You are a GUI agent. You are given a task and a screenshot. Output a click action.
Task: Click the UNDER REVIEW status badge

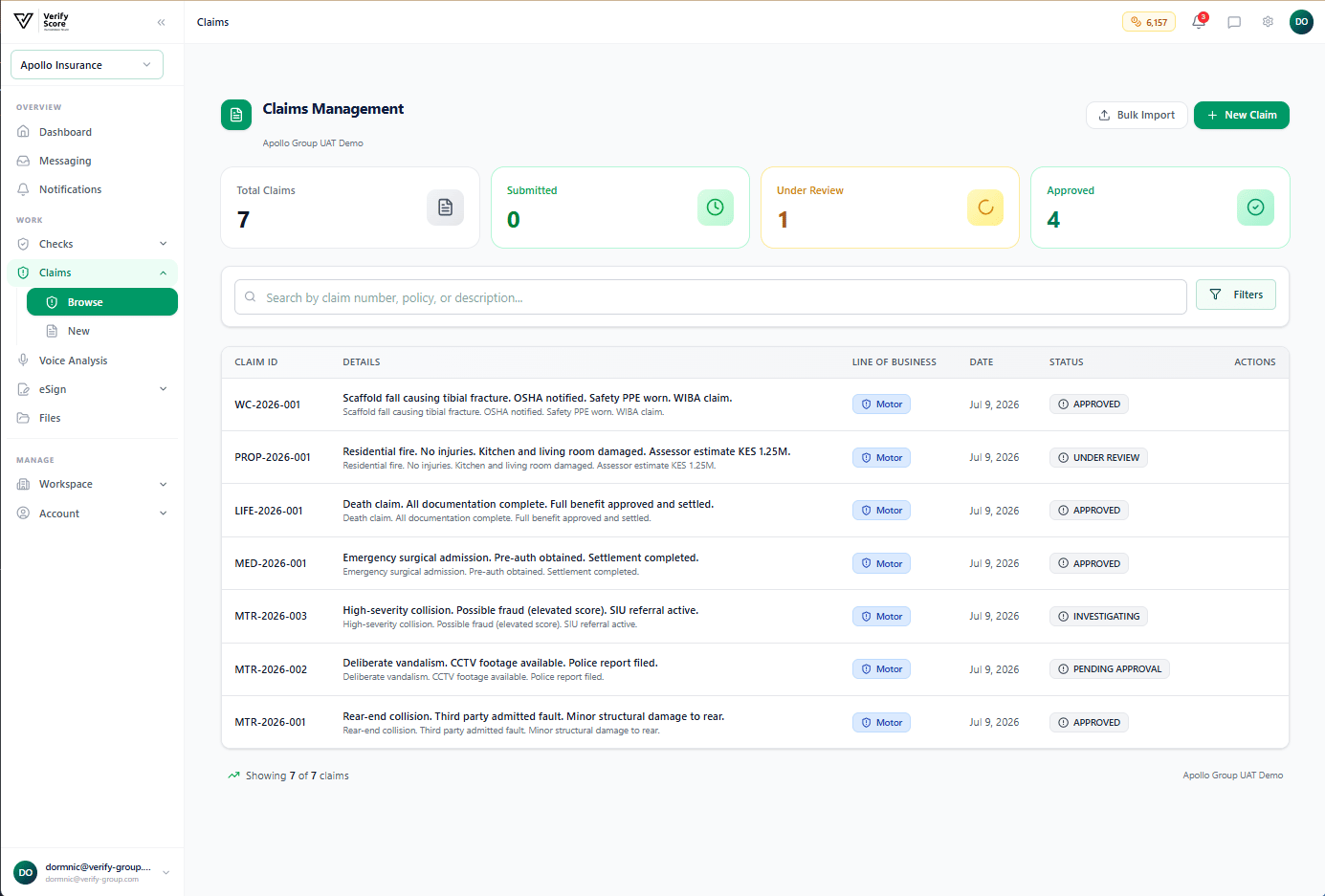1098,457
